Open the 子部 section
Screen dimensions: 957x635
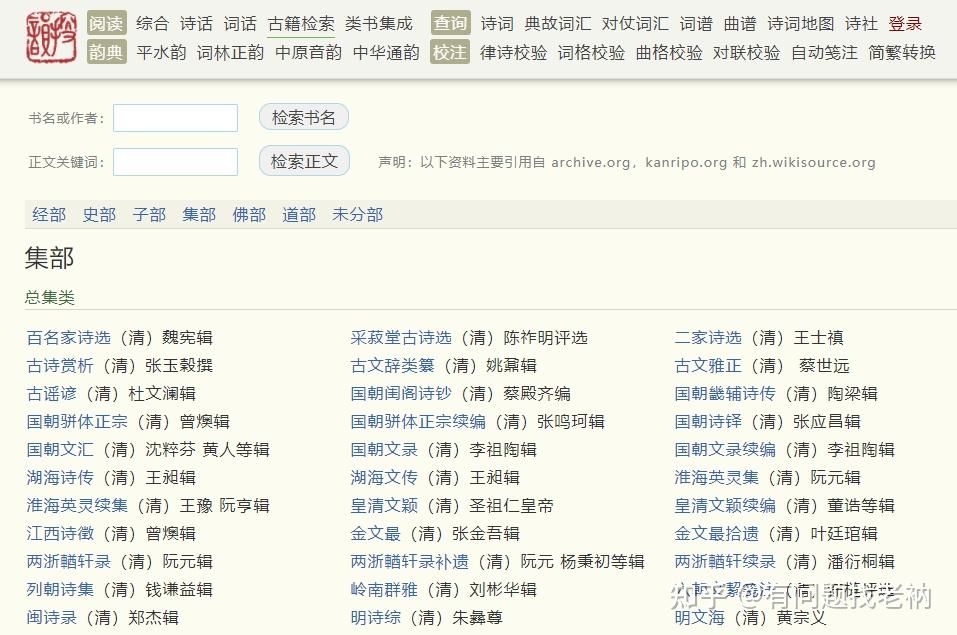(148, 214)
